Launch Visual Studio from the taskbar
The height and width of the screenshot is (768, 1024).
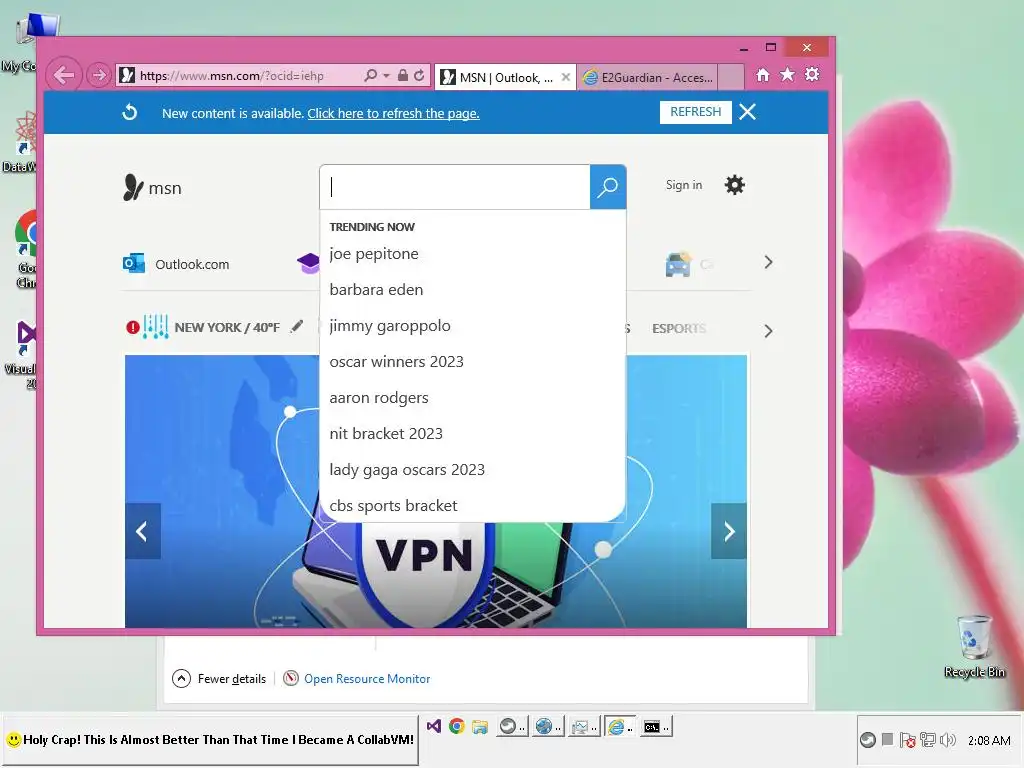coord(434,726)
